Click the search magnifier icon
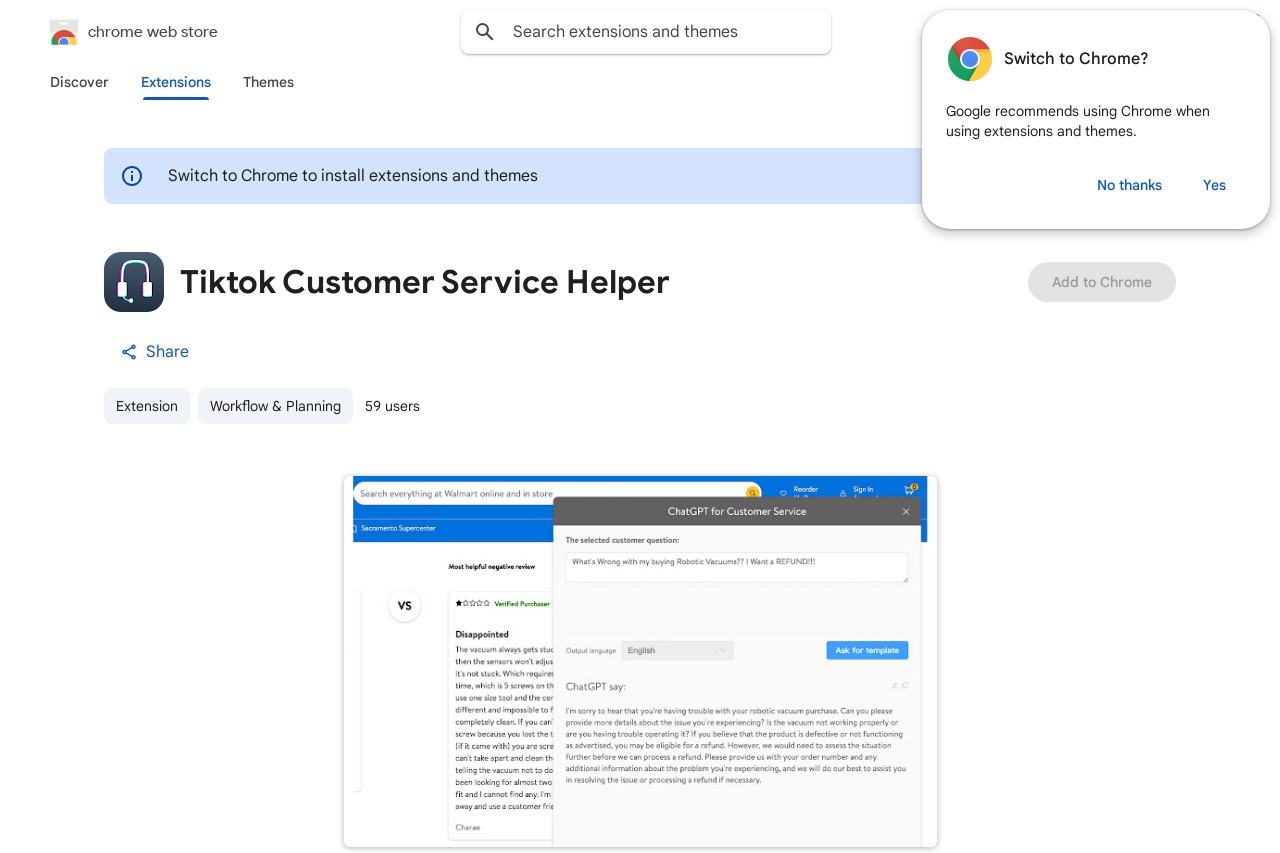Screen dimensions: 1280x853 [x=485, y=32]
